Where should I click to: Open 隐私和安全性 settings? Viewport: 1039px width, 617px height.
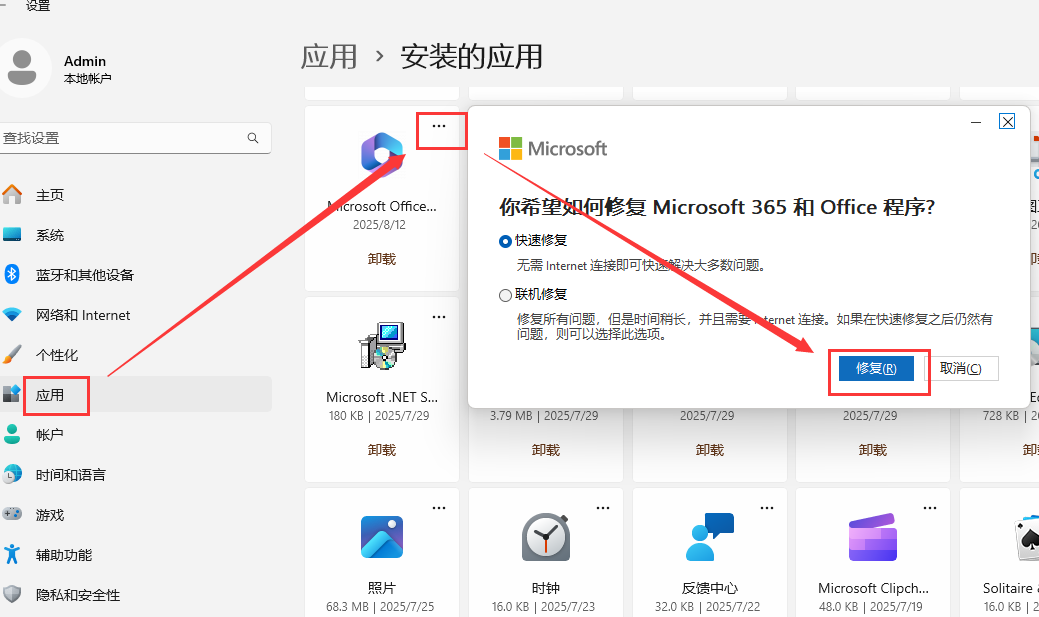pos(78,595)
